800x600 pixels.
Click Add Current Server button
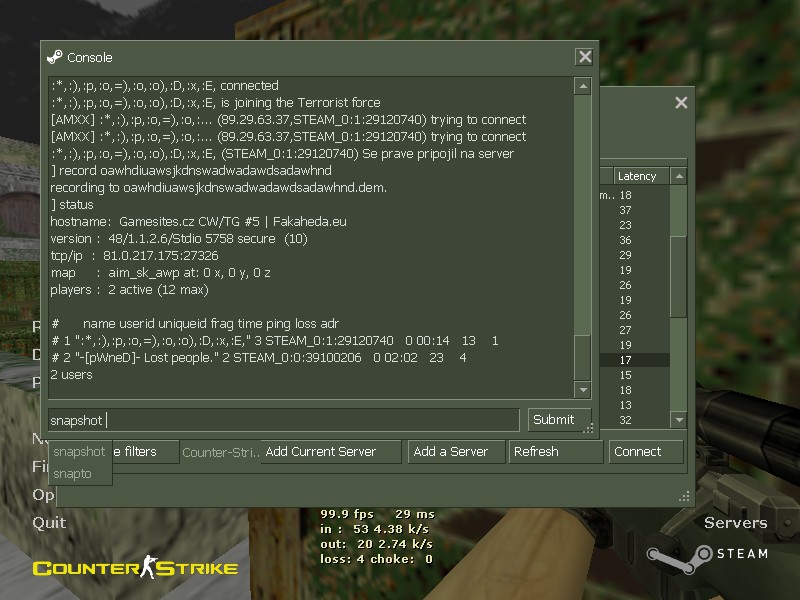[x=331, y=452]
